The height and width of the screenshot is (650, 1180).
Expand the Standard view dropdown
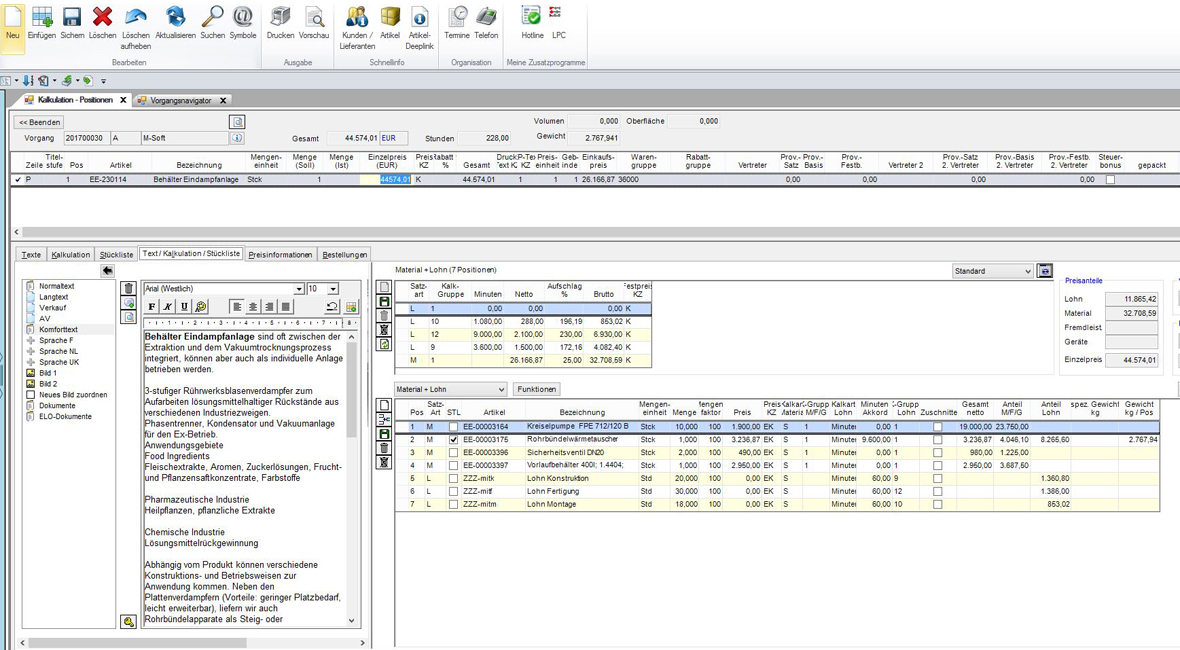coord(1027,271)
